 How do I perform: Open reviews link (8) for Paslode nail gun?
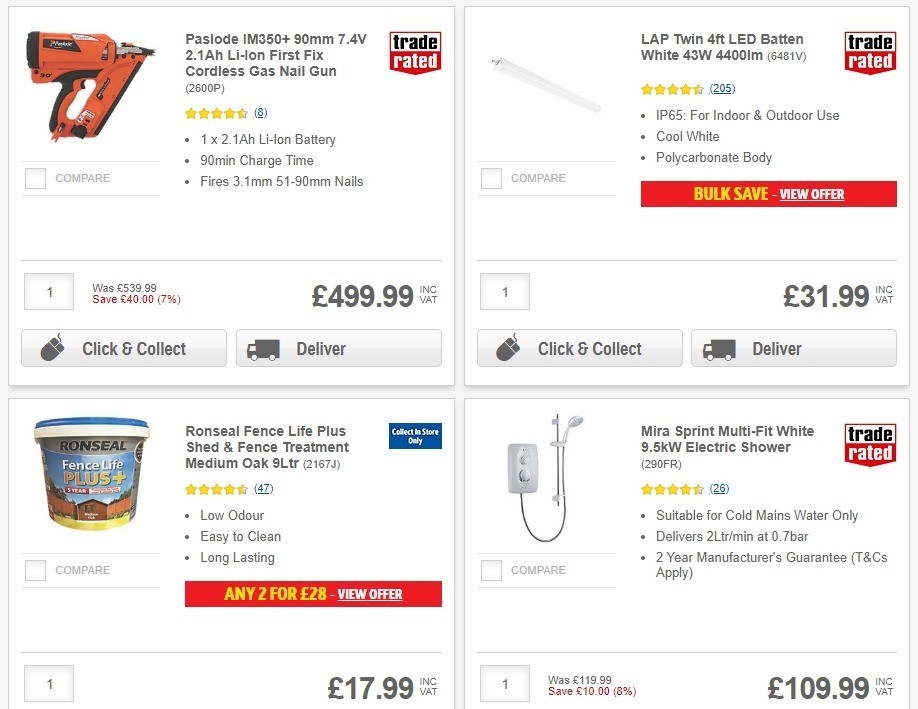coord(259,112)
